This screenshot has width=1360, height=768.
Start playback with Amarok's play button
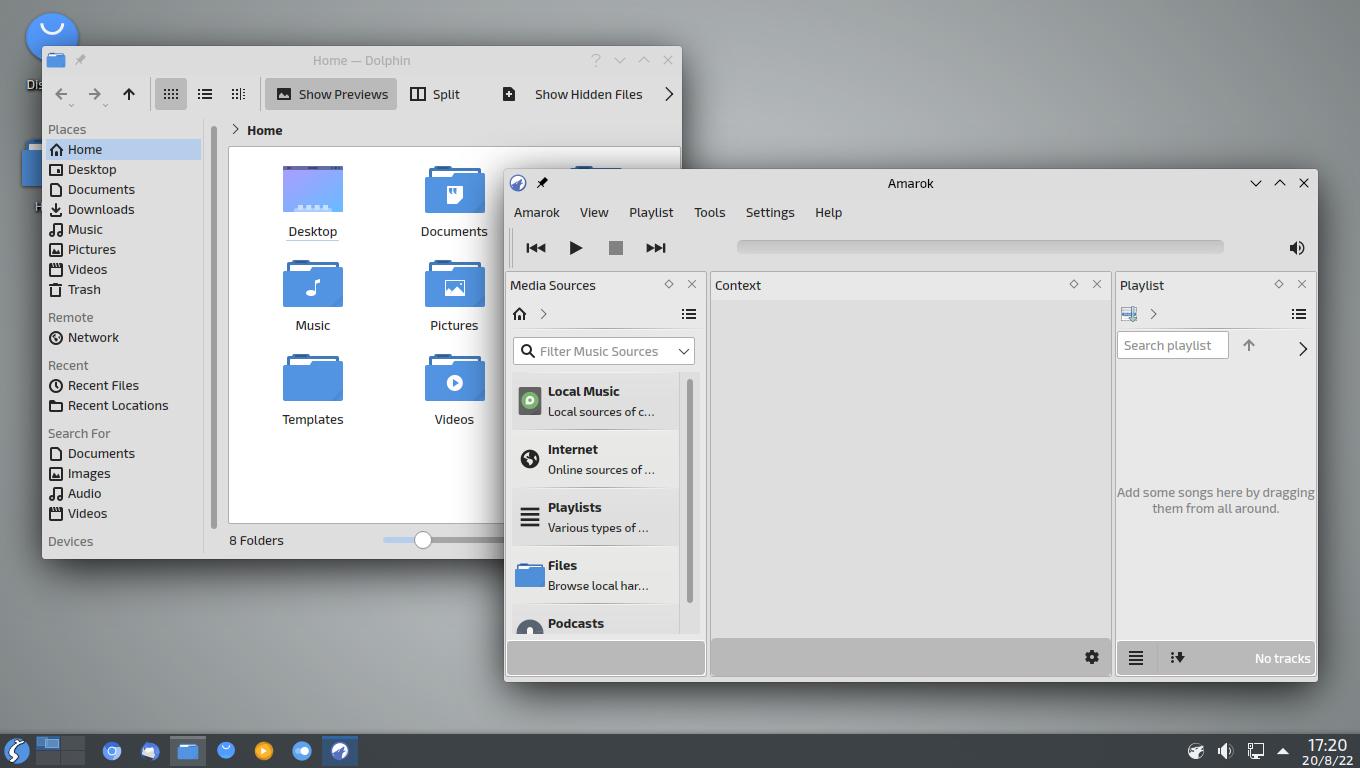pos(576,248)
